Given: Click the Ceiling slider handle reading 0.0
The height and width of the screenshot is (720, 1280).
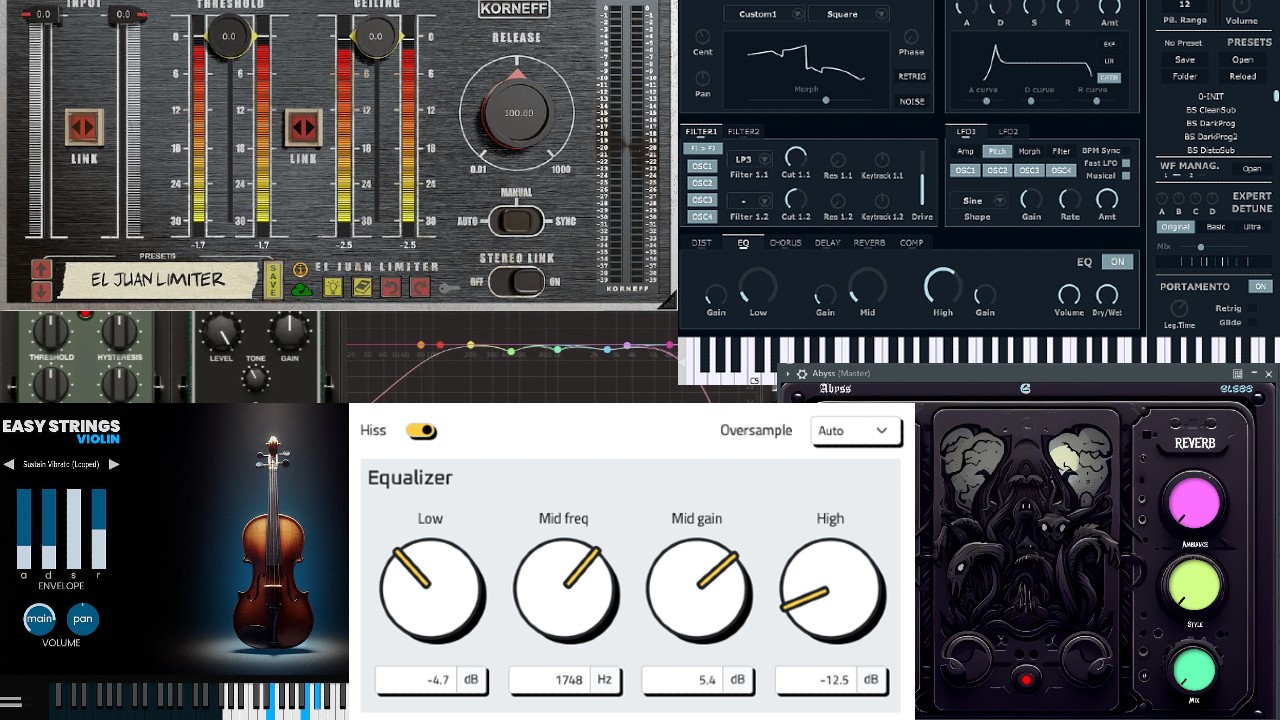Looking at the screenshot, I should pos(375,36).
